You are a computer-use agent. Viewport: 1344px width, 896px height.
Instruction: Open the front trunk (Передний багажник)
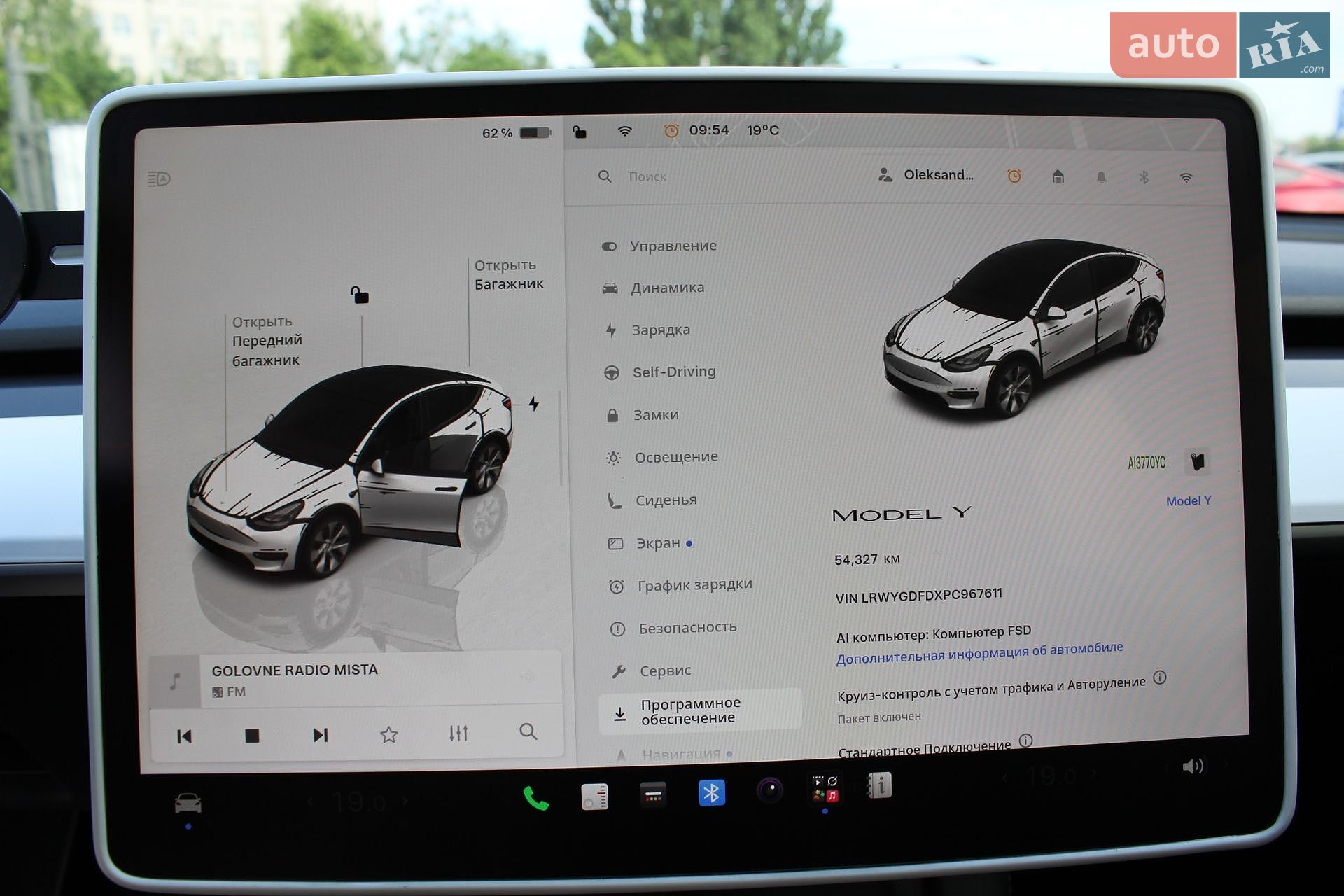[267, 341]
